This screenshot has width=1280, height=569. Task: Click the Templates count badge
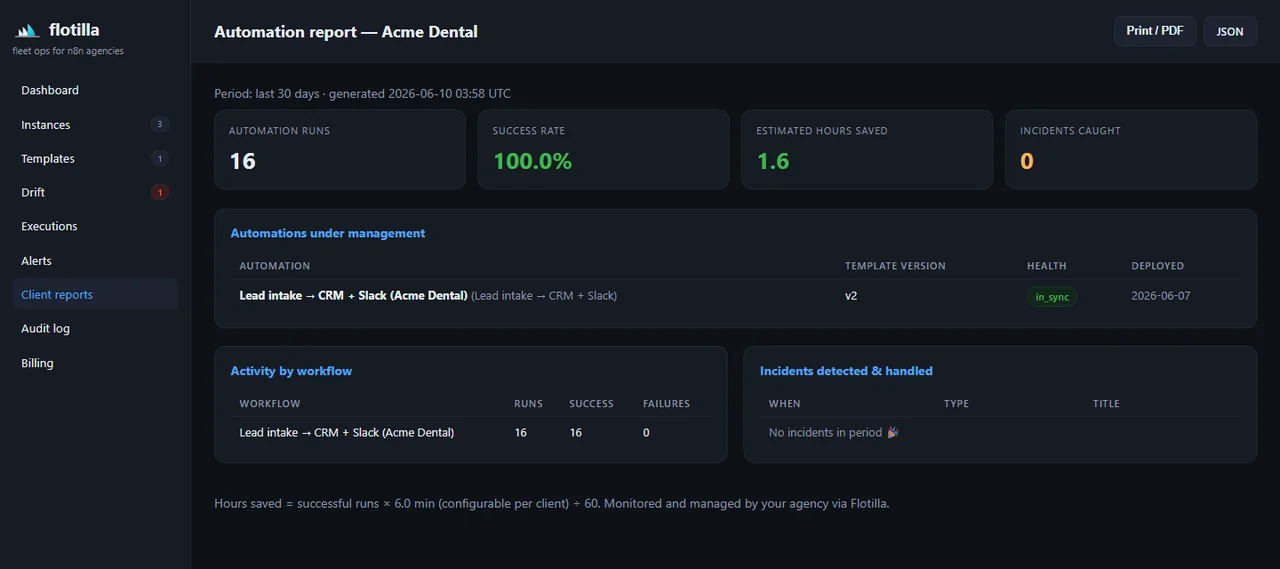click(x=159, y=159)
